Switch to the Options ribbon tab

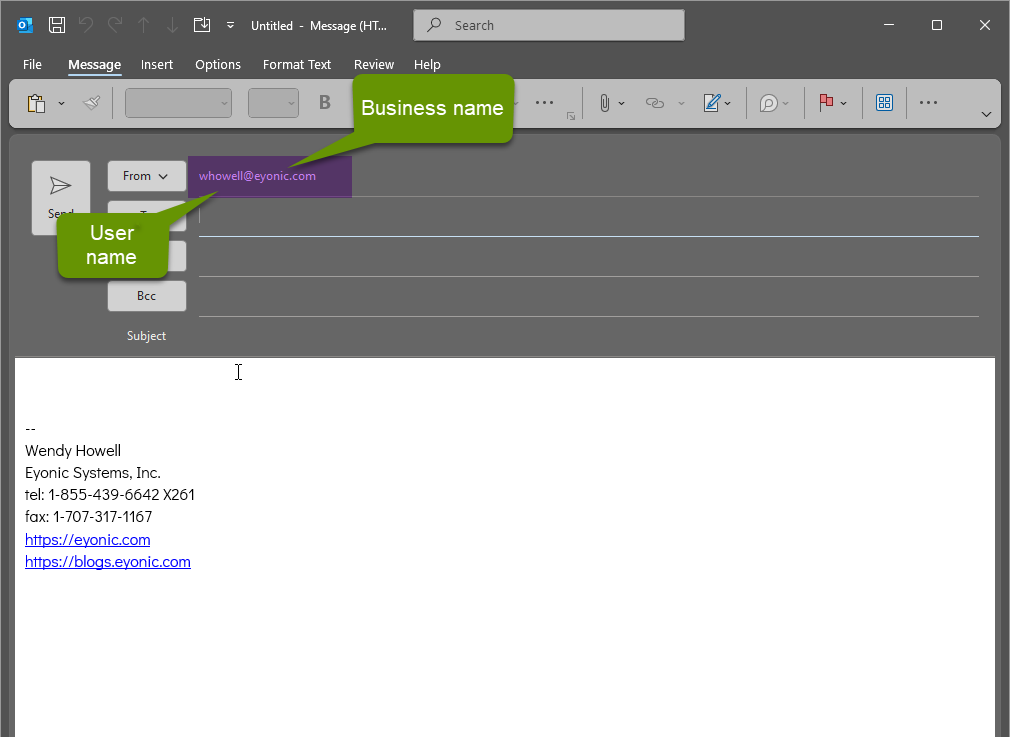(218, 64)
